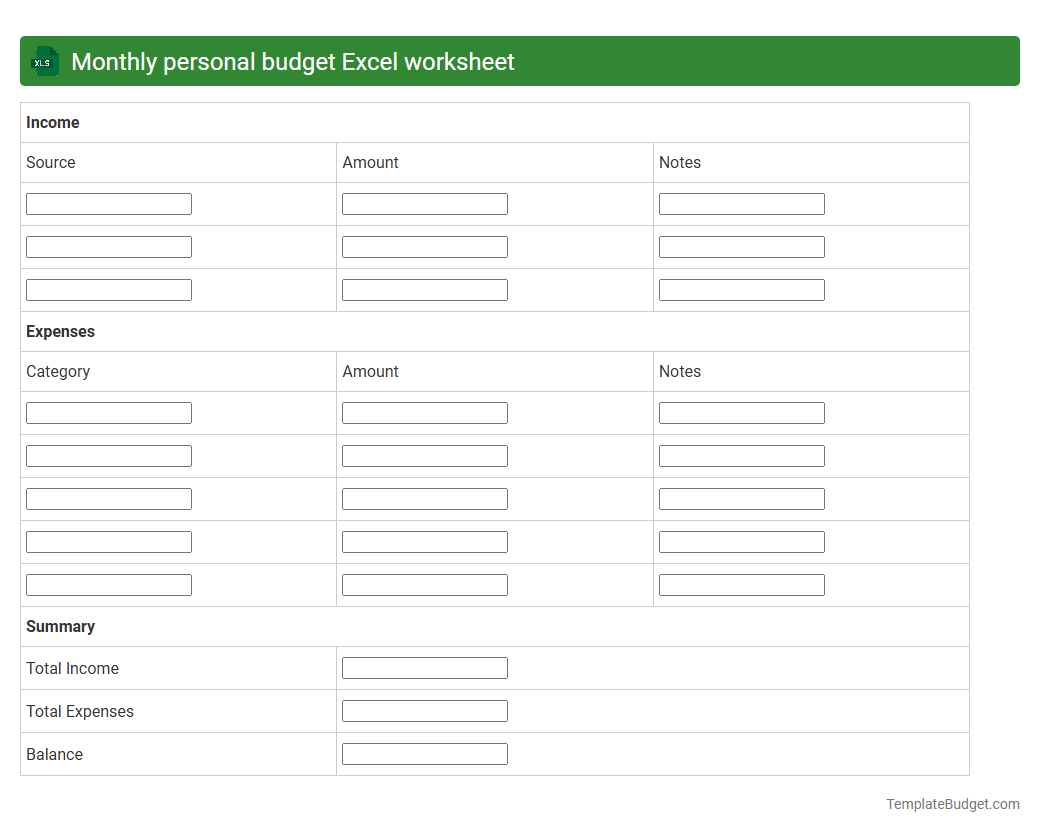The height and width of the screenshot is (833, 1040).
Task: Click the first income Amount input field
Action: click(x=424, y=203)
